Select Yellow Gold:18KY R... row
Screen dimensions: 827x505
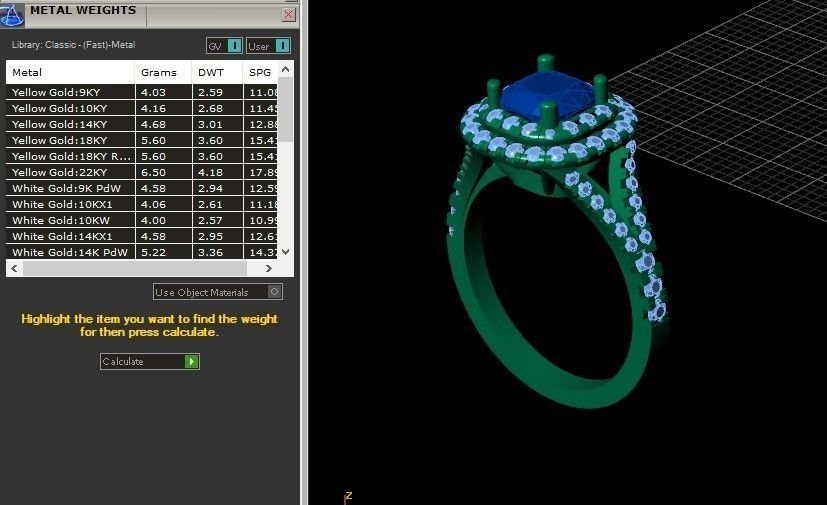(x=142, y=156)
